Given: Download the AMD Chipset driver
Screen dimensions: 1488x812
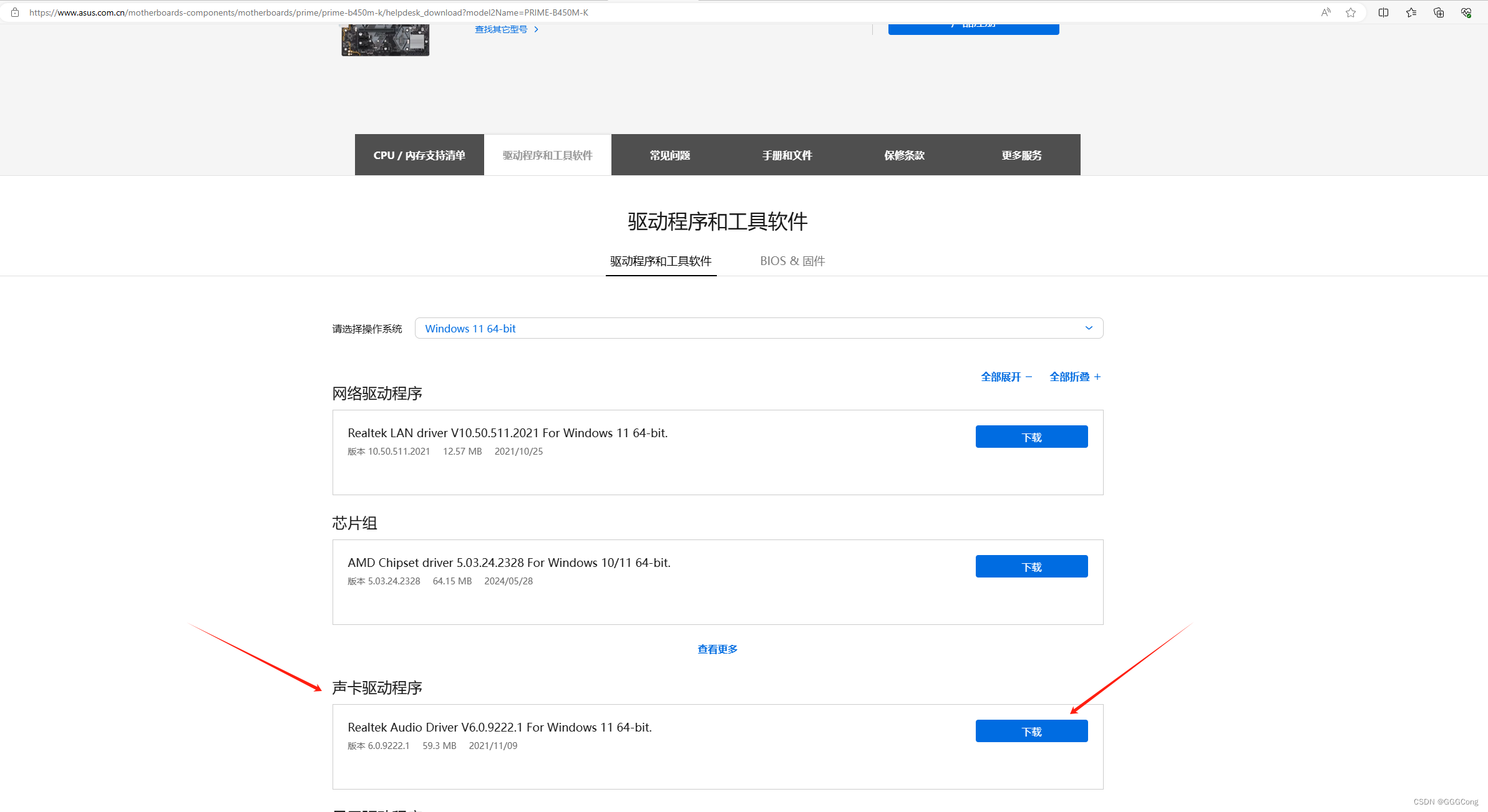Looking at the screenshot, I should (x=1031, y=567).
